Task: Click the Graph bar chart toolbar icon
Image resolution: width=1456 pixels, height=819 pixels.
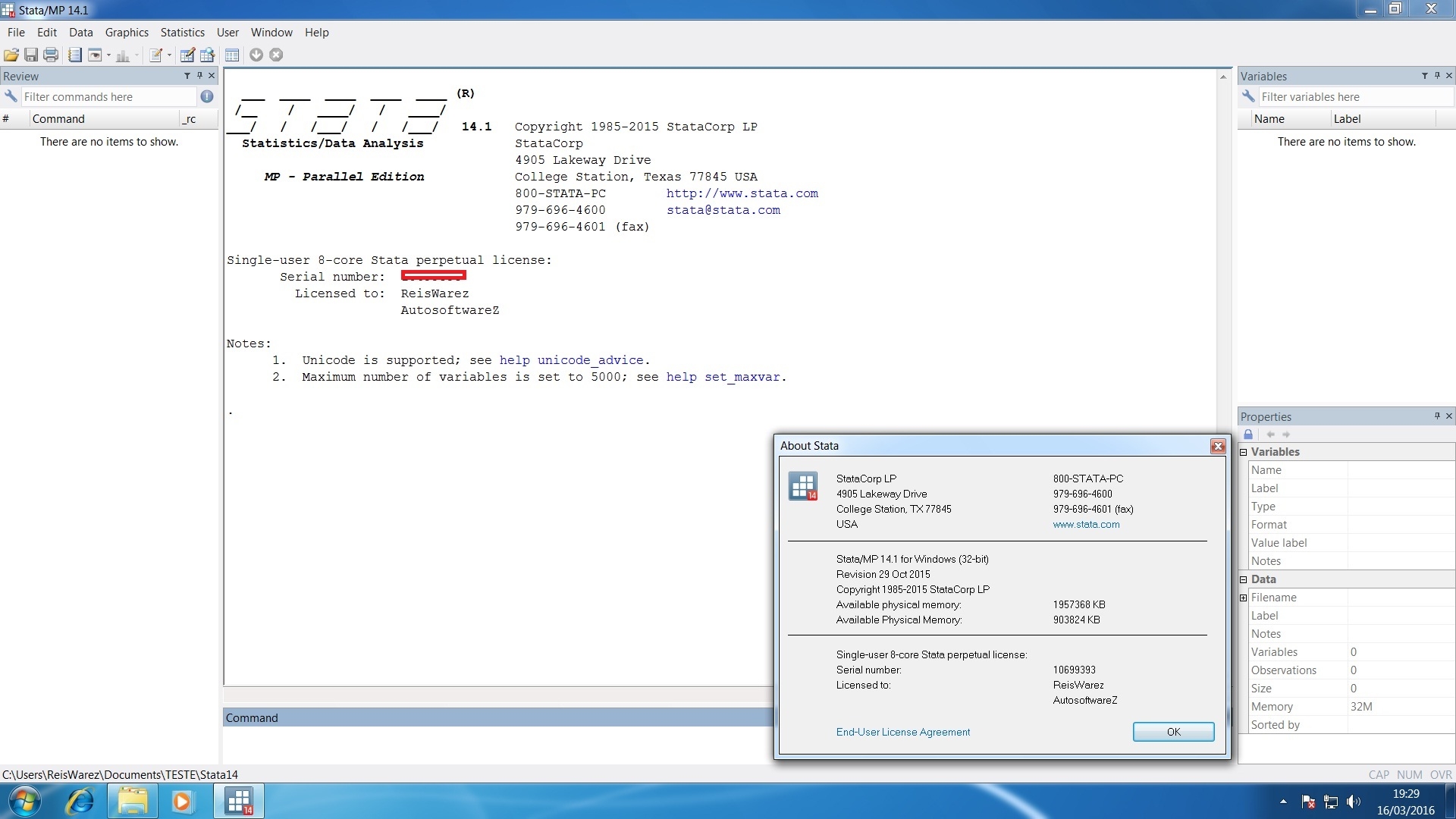Action: [x=123, y=55]
